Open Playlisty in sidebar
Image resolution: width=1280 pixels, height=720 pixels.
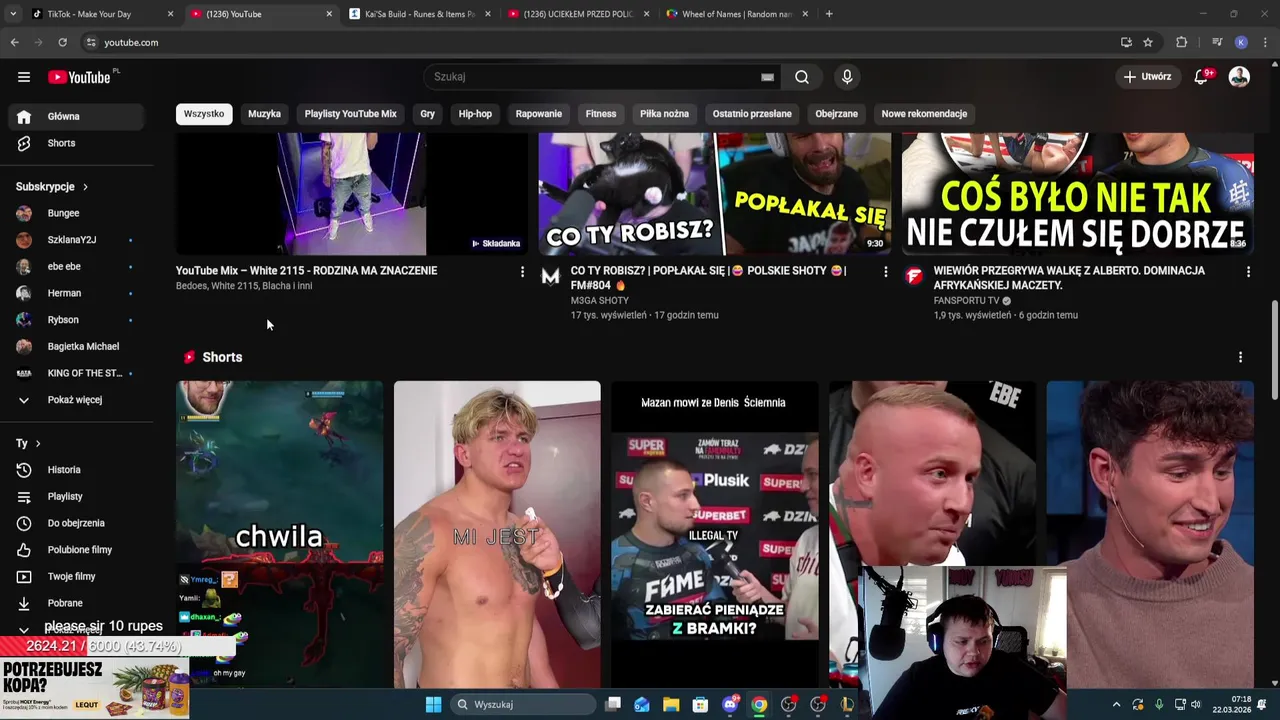click(x=76, y=496)
